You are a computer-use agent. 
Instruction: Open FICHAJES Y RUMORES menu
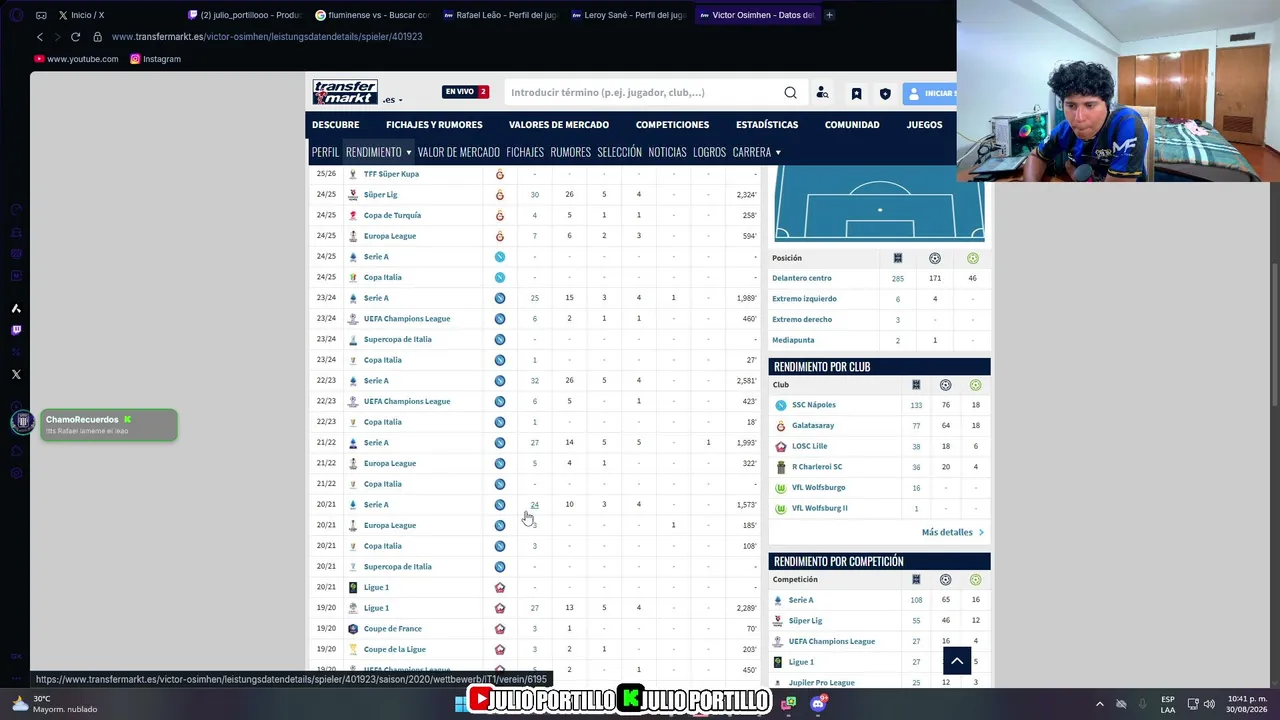(x=434, y=125)
